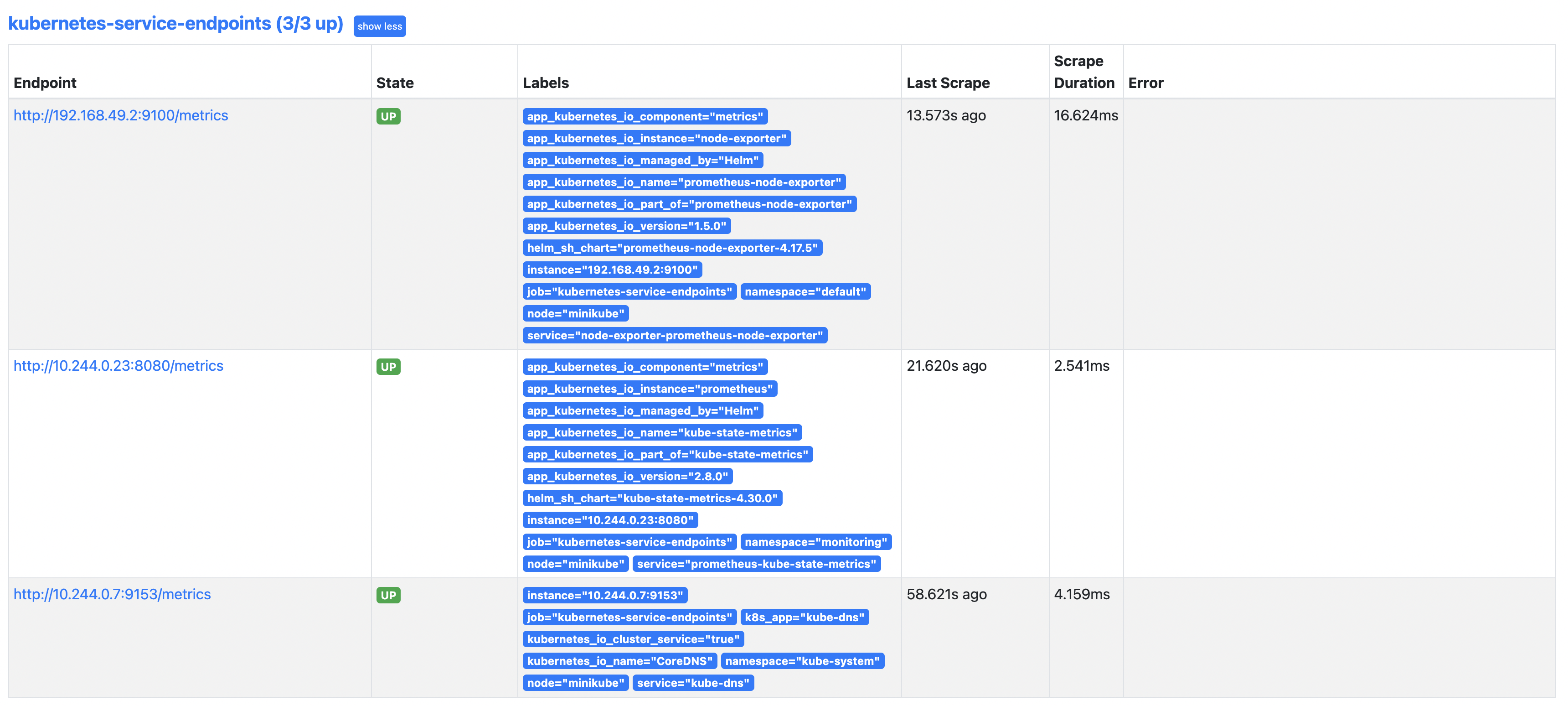
Task: Click the show less button
Action: pos(379,26)
